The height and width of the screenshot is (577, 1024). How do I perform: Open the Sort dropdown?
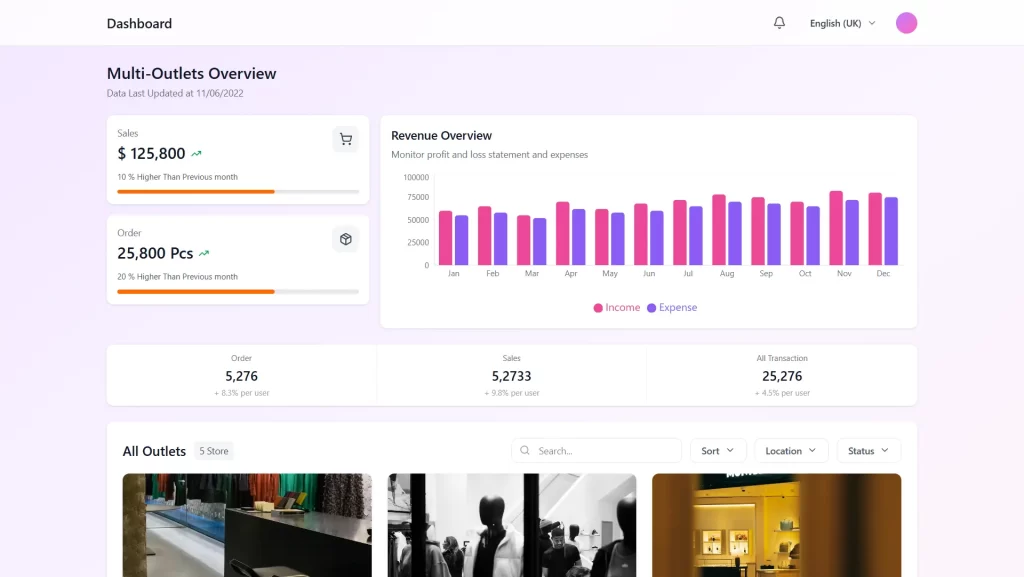[x=718, y=450]
